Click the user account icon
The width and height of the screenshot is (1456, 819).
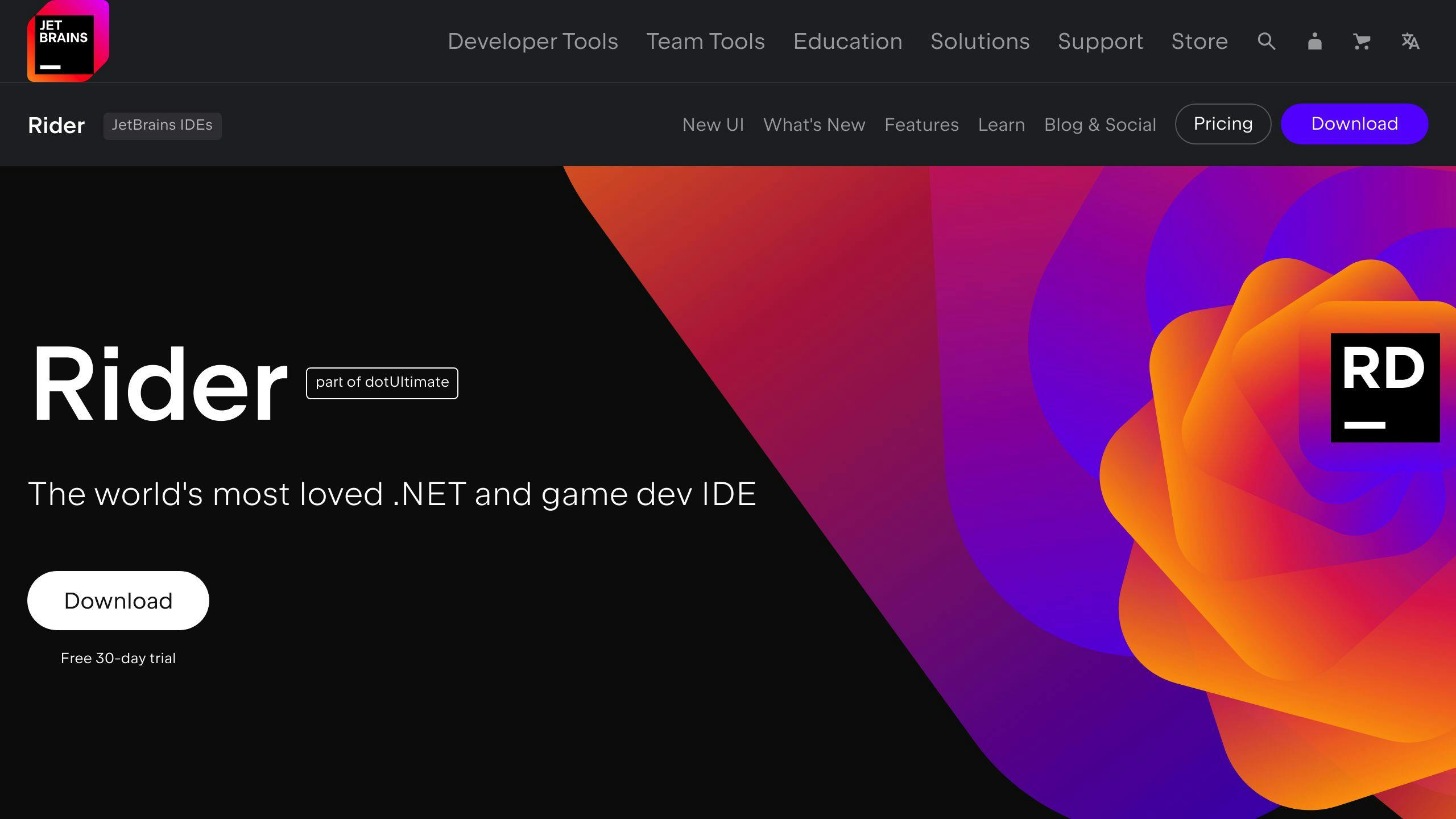tap(1314, 40)
